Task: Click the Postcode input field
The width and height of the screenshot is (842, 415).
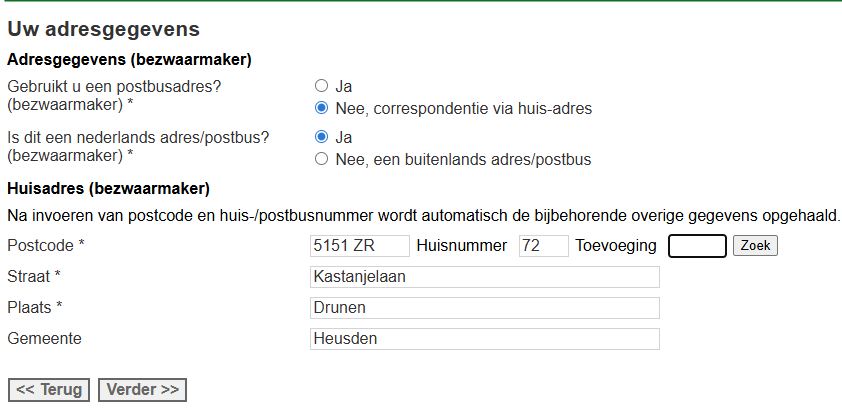Action: click(360, 246)
